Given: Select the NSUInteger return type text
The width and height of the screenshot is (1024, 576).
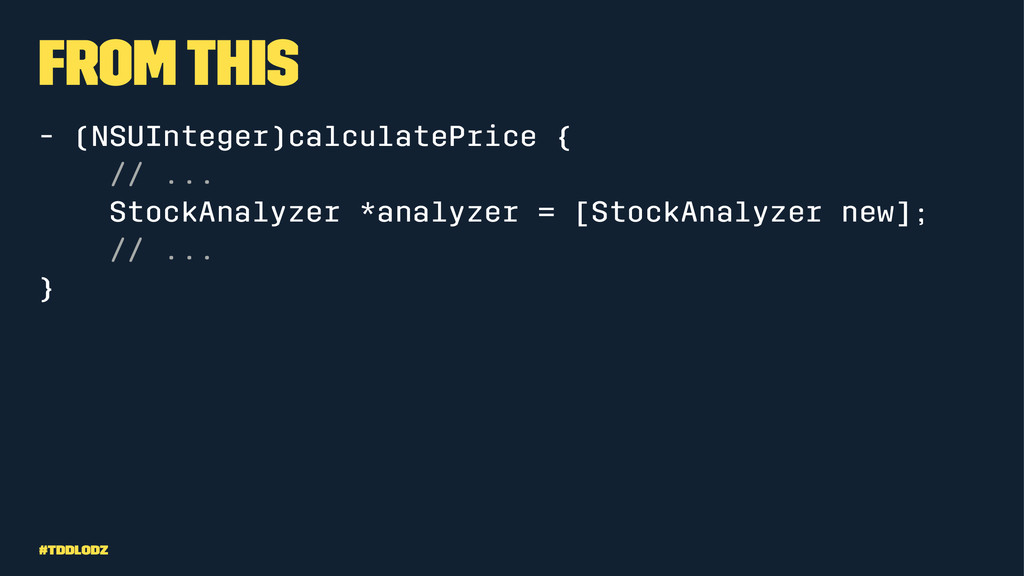Looking at the screenshot, I should [x=180, y=137].
